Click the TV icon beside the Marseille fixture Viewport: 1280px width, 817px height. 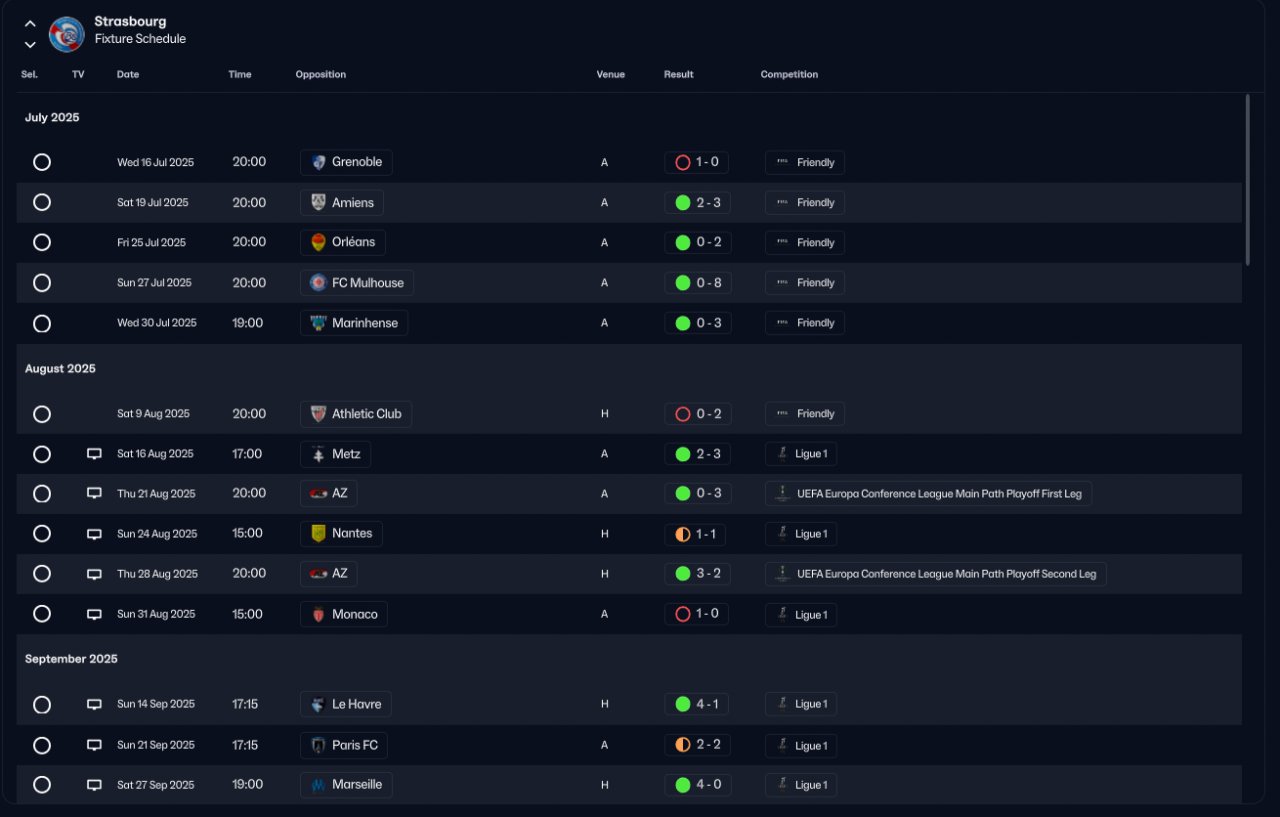(x=94, y=785)
